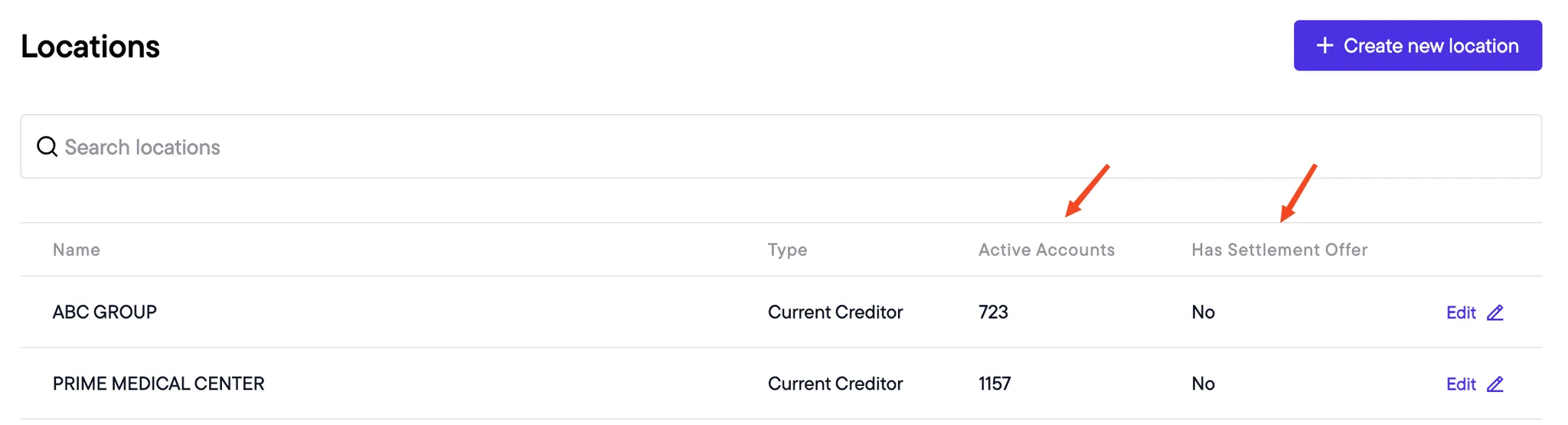The width and height of the screenshot is (1568, 425).
Task: Open the PRIME MEDICAL CENTER row name
Action: (x=158, y=383)
